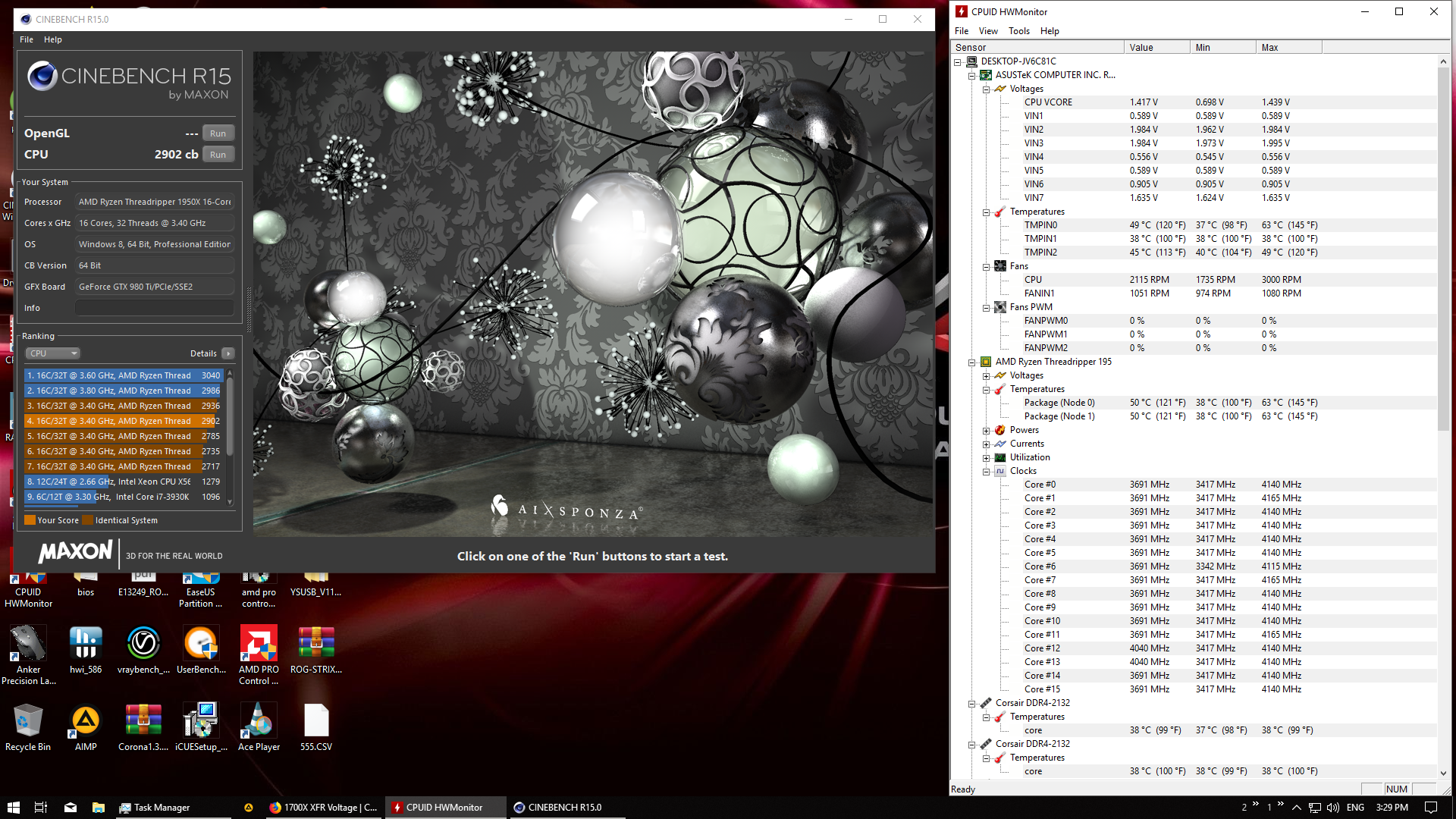
Task: Select Anker Precision Laser desktop icon
Action: pos(29,655)
